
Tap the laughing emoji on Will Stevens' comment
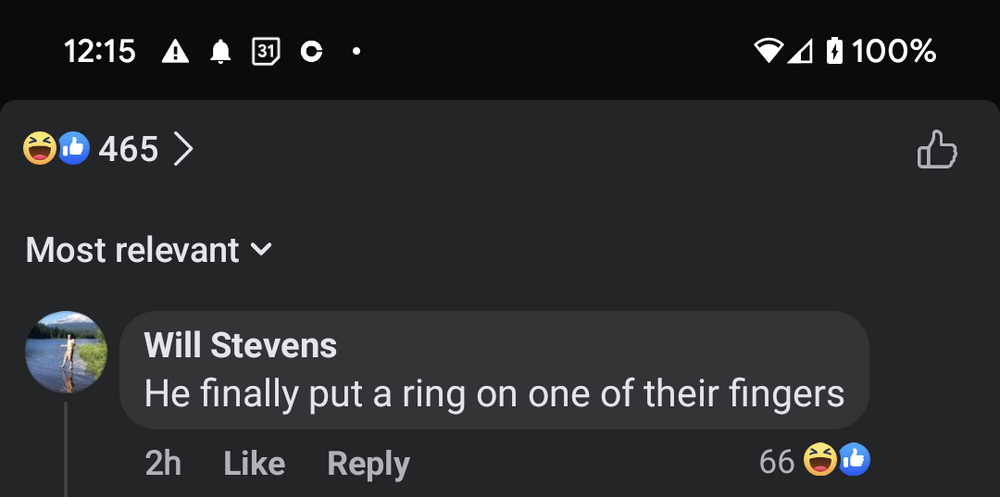tap(820, 460)
